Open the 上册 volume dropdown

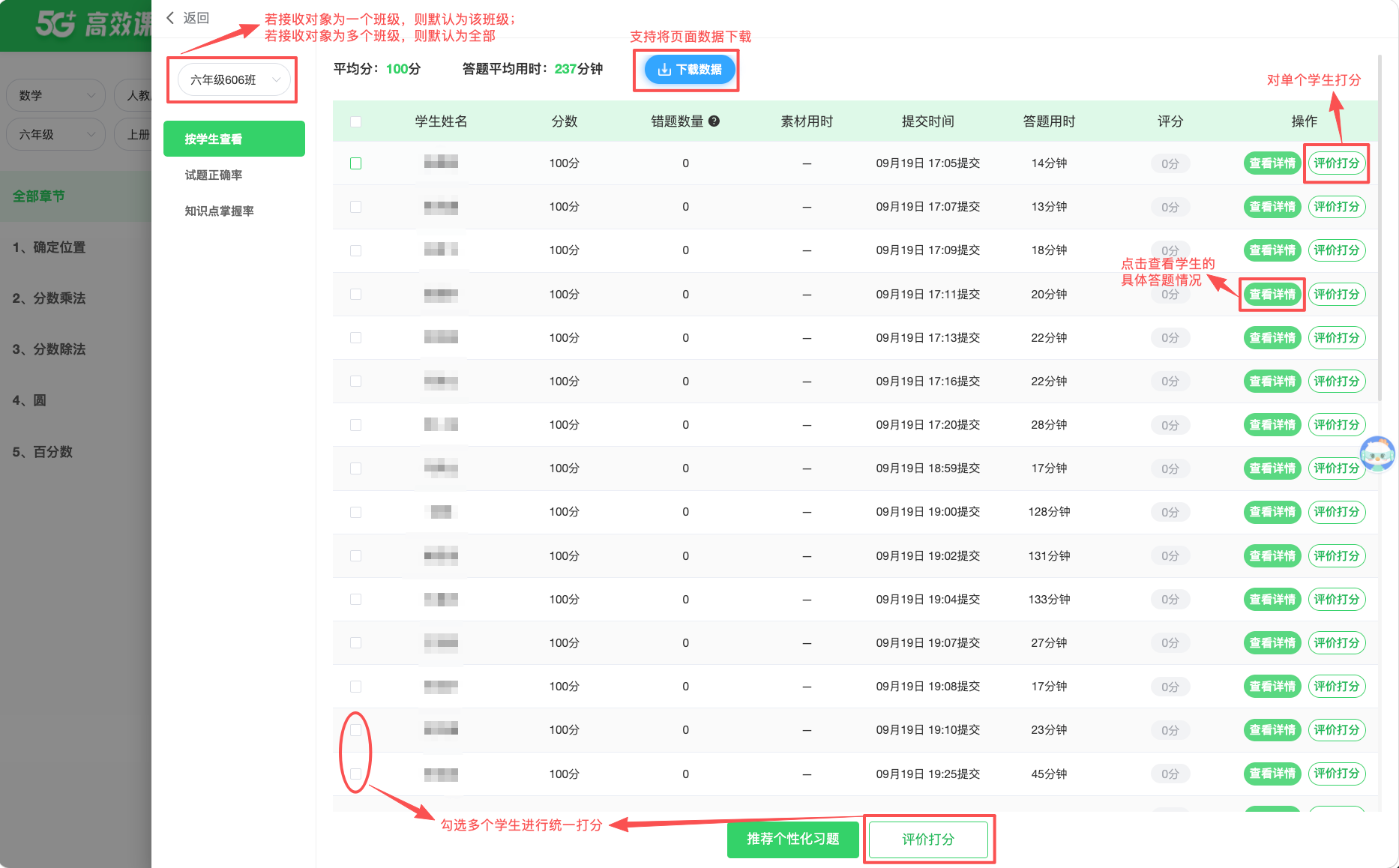(133, 134)
